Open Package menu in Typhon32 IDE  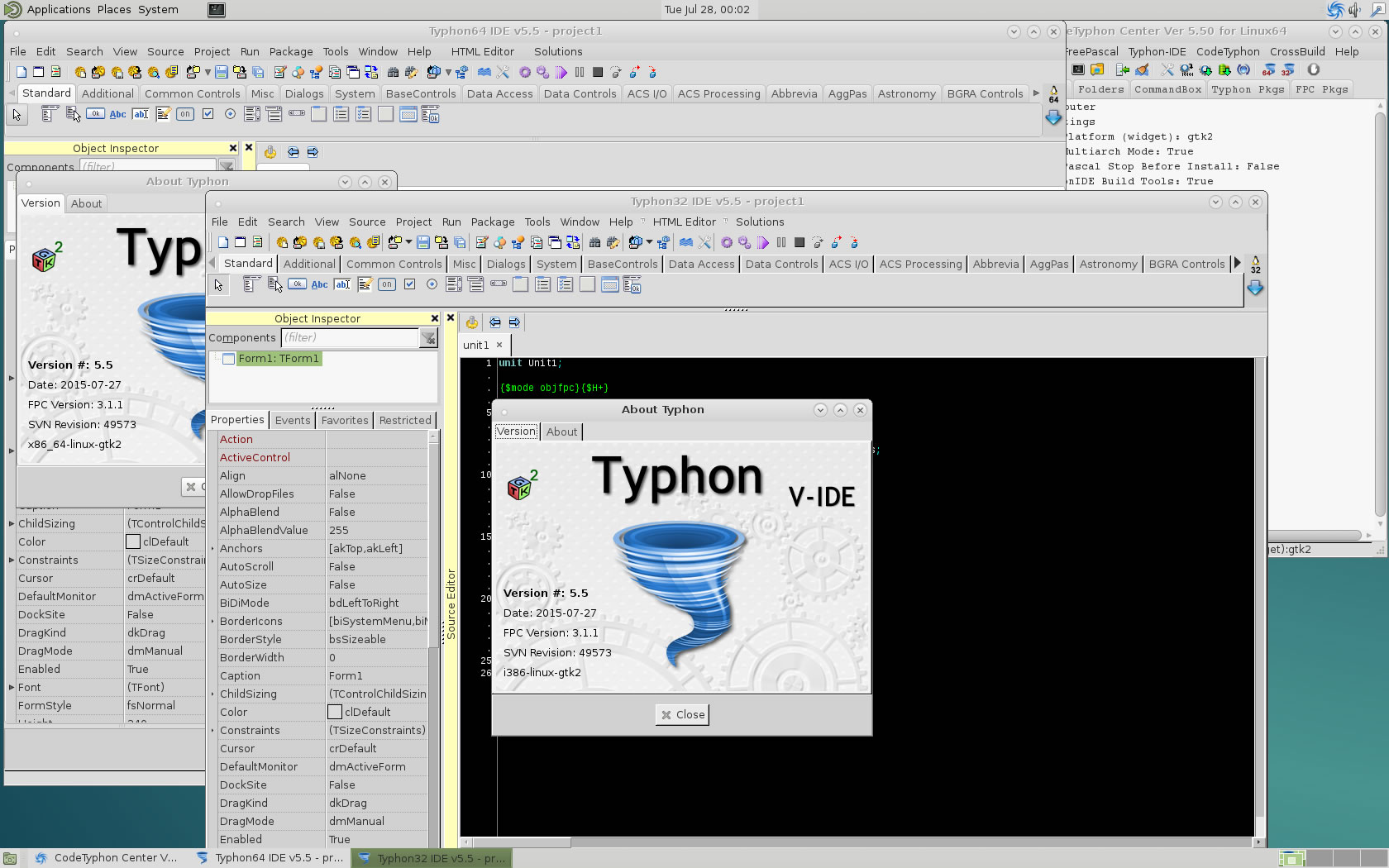coord(493,222)
